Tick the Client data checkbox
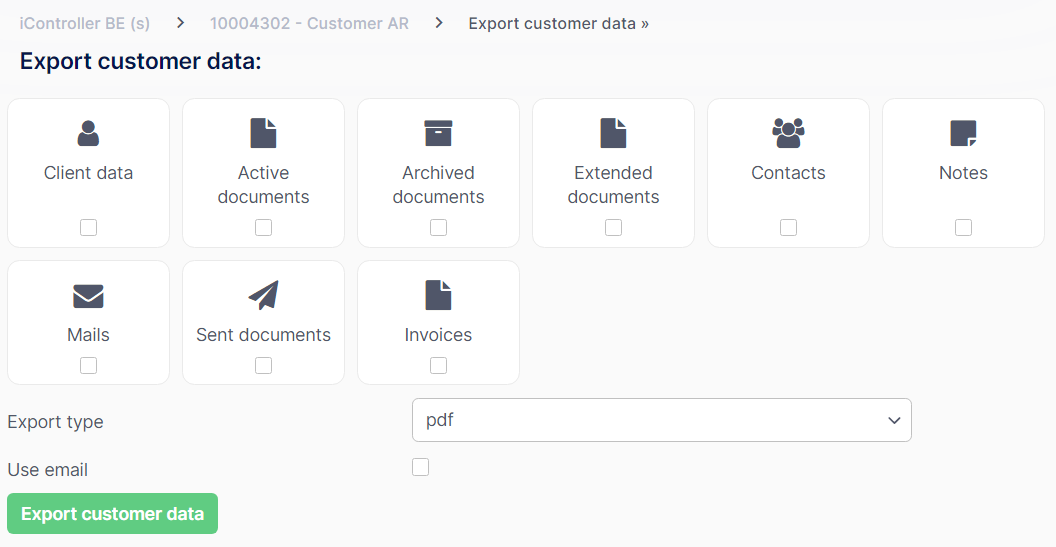The image size is (1056, 547). point(88,228)
